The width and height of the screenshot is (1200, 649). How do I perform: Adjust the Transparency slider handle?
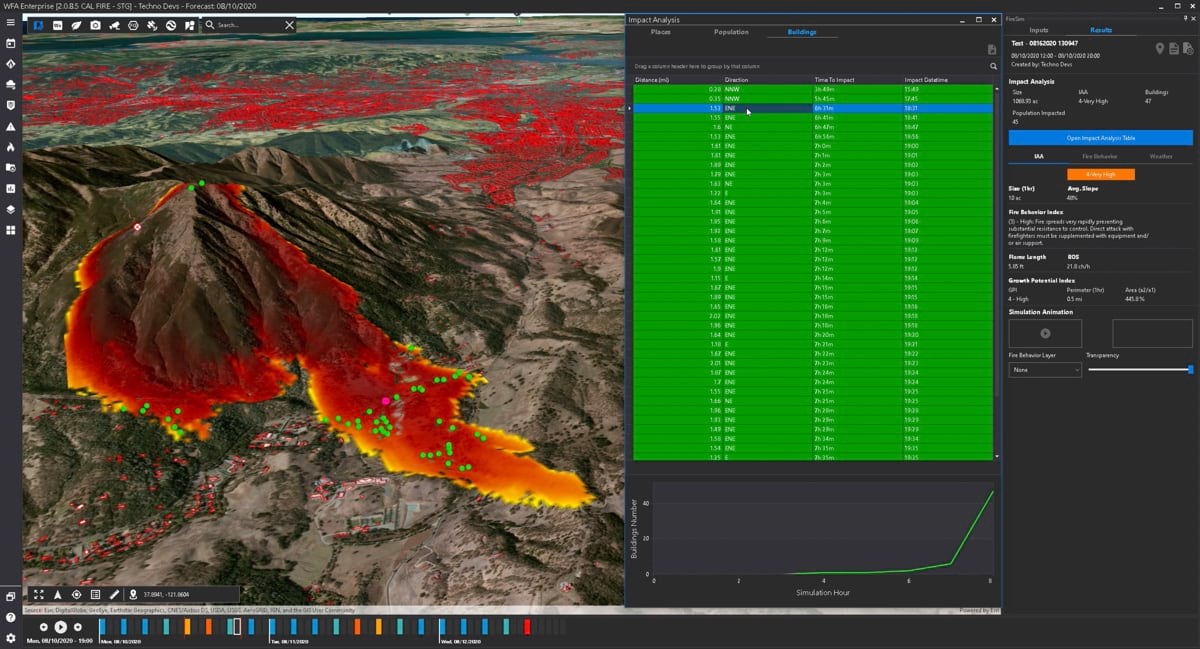click(x=1190, y=369)
